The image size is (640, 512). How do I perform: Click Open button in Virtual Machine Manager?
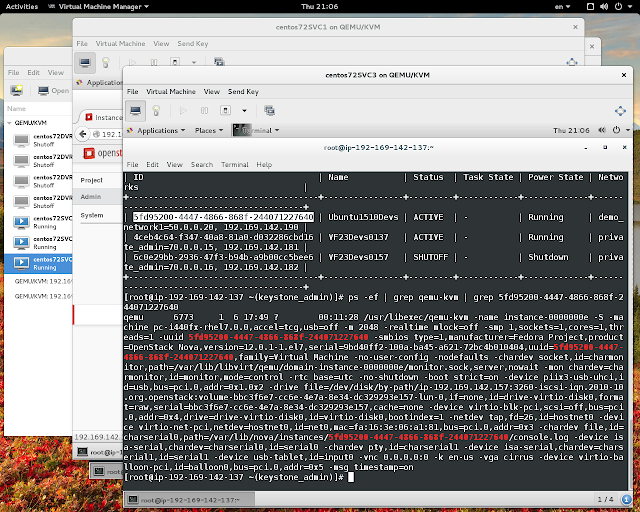53,91
